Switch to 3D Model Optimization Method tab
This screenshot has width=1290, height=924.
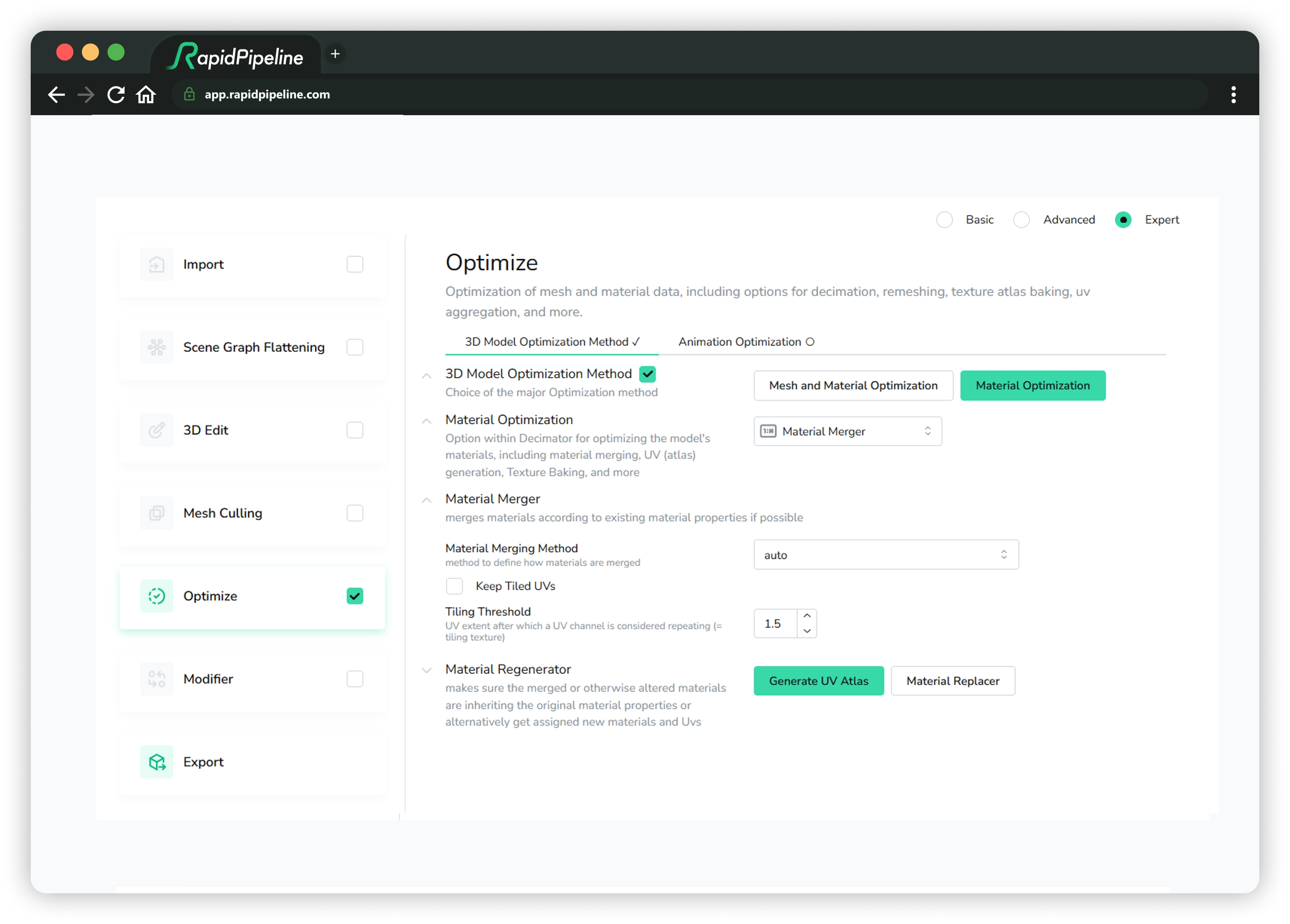point(552,342)
